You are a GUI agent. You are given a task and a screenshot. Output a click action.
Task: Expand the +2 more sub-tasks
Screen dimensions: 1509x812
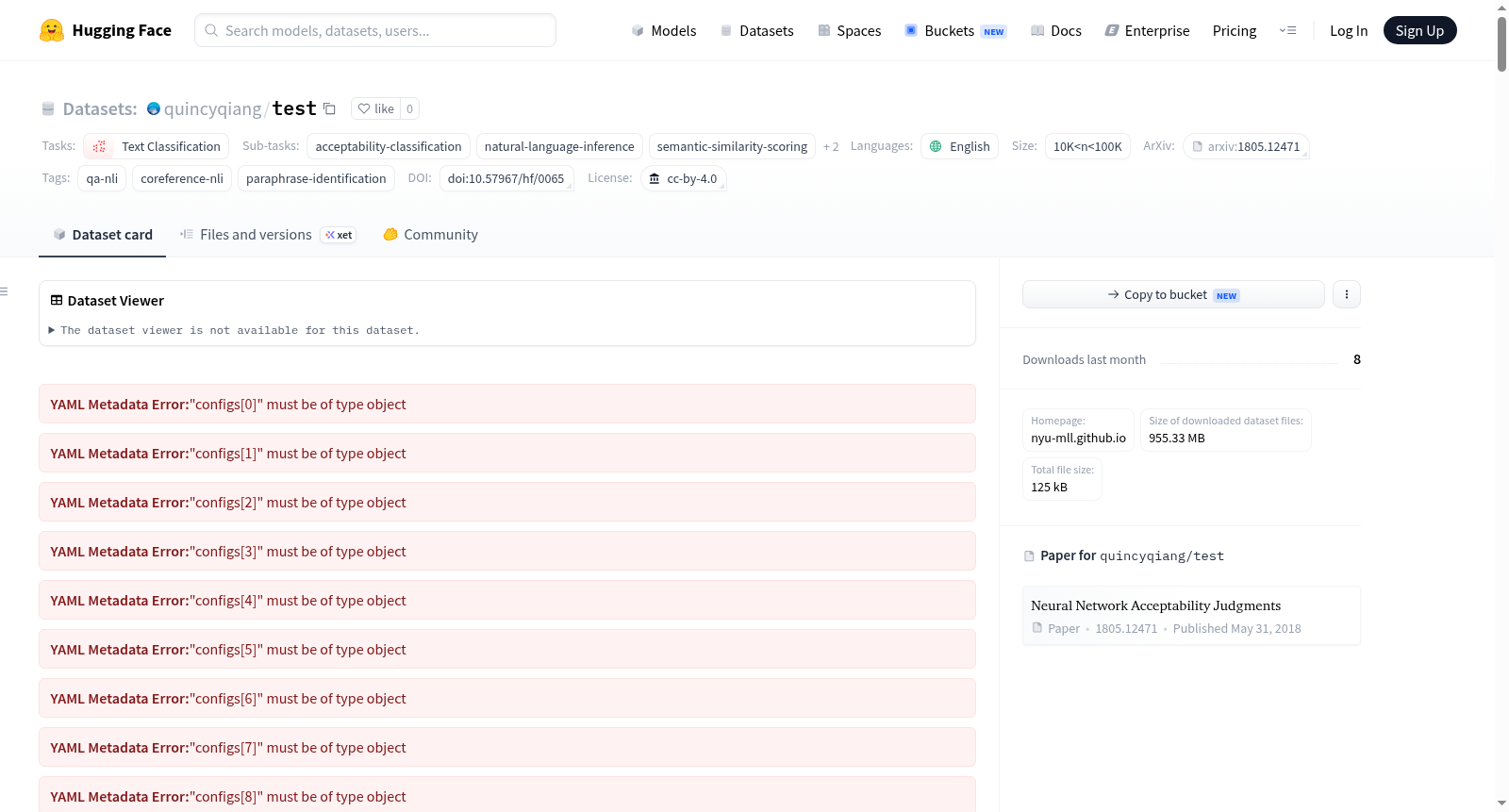pyautogui.click(x=831, y=146)
